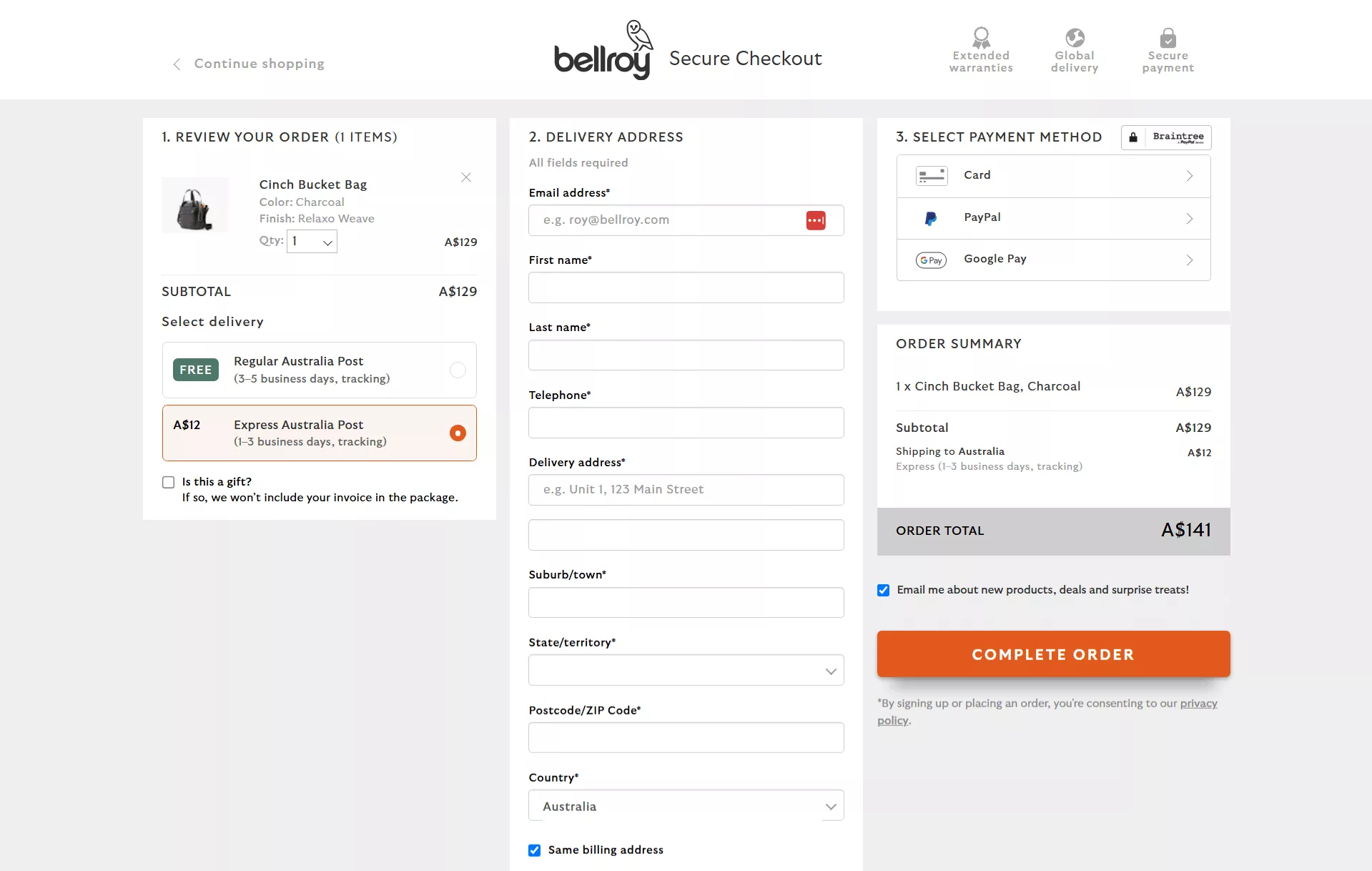
Task: Click the Braintree secure badge
Action: pos(1166,137)
